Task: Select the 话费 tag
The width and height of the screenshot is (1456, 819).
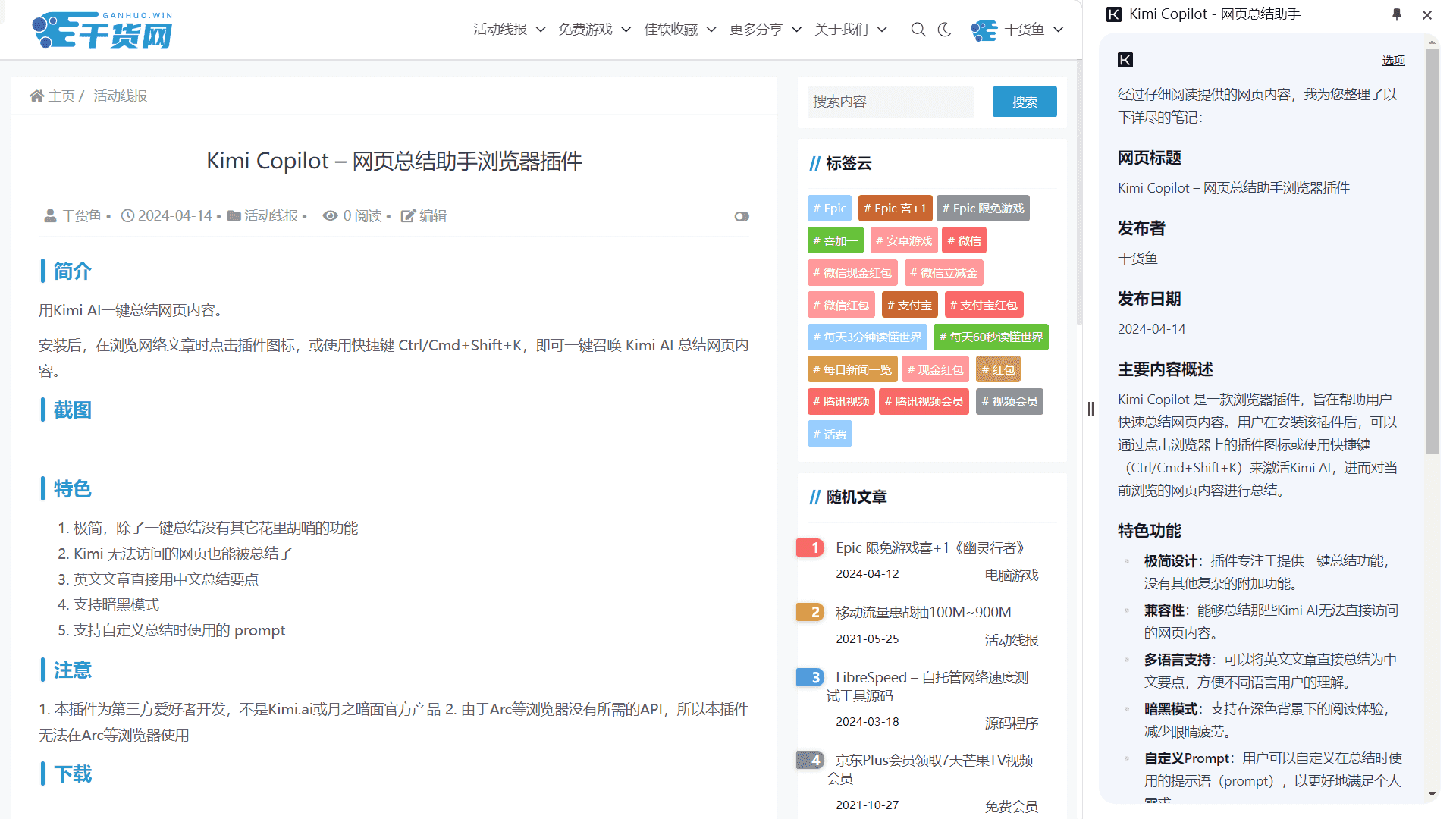Action: click(x=830, y=434)
